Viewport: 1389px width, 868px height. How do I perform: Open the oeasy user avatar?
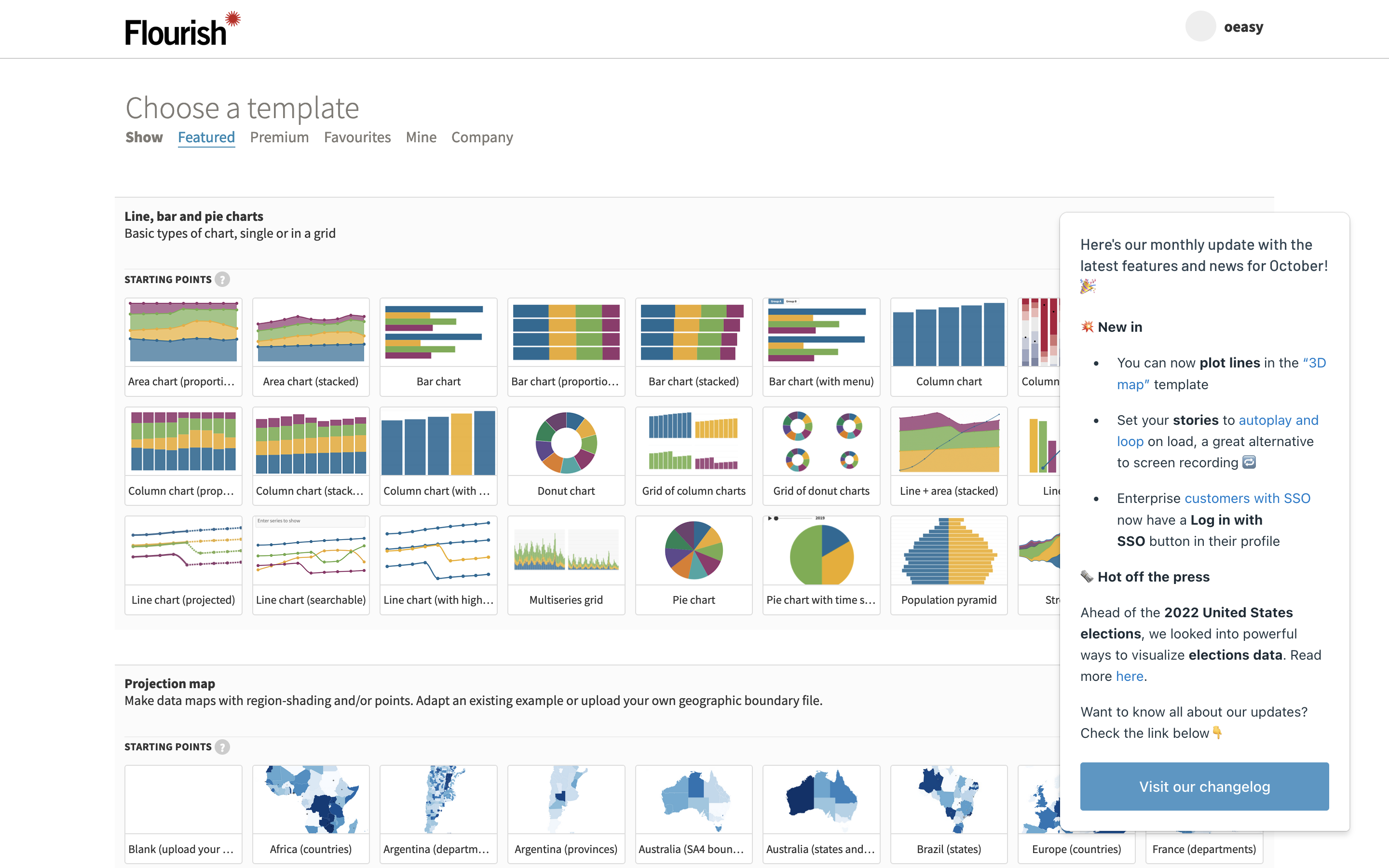[x=1200, y=27]
